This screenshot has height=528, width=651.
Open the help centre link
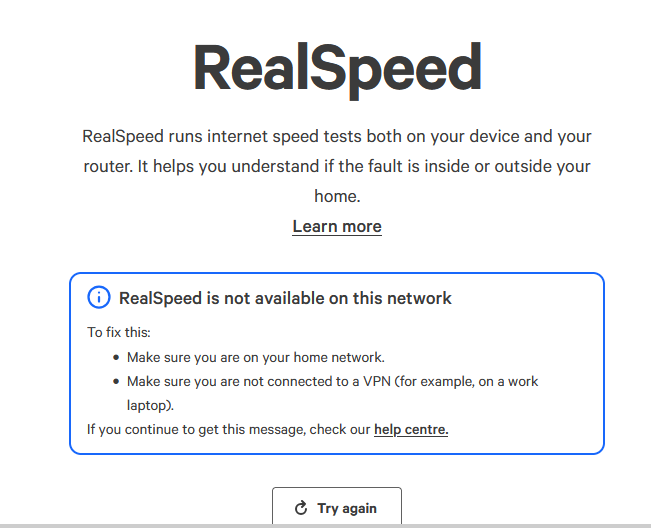pyautogui.click(x=411, y=429)
